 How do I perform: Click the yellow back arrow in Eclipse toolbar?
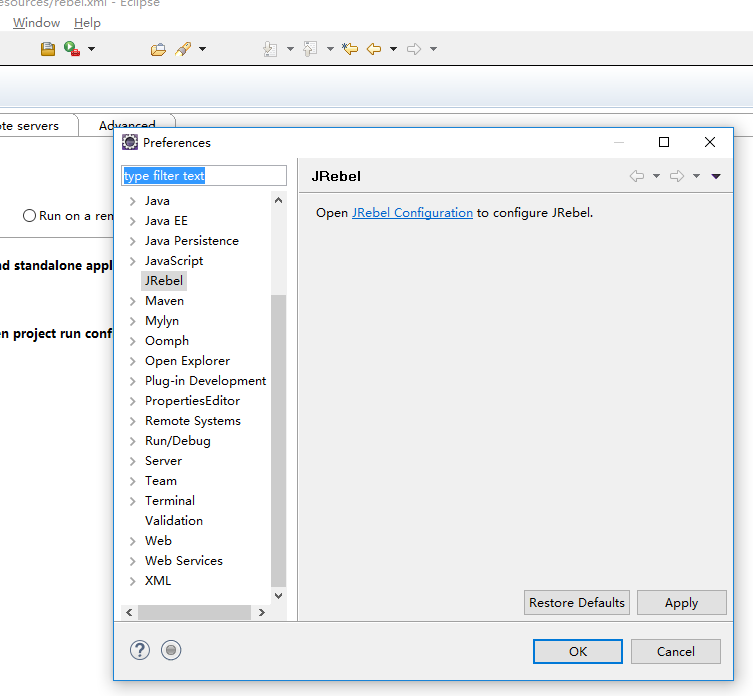click(x=374, y=49)
